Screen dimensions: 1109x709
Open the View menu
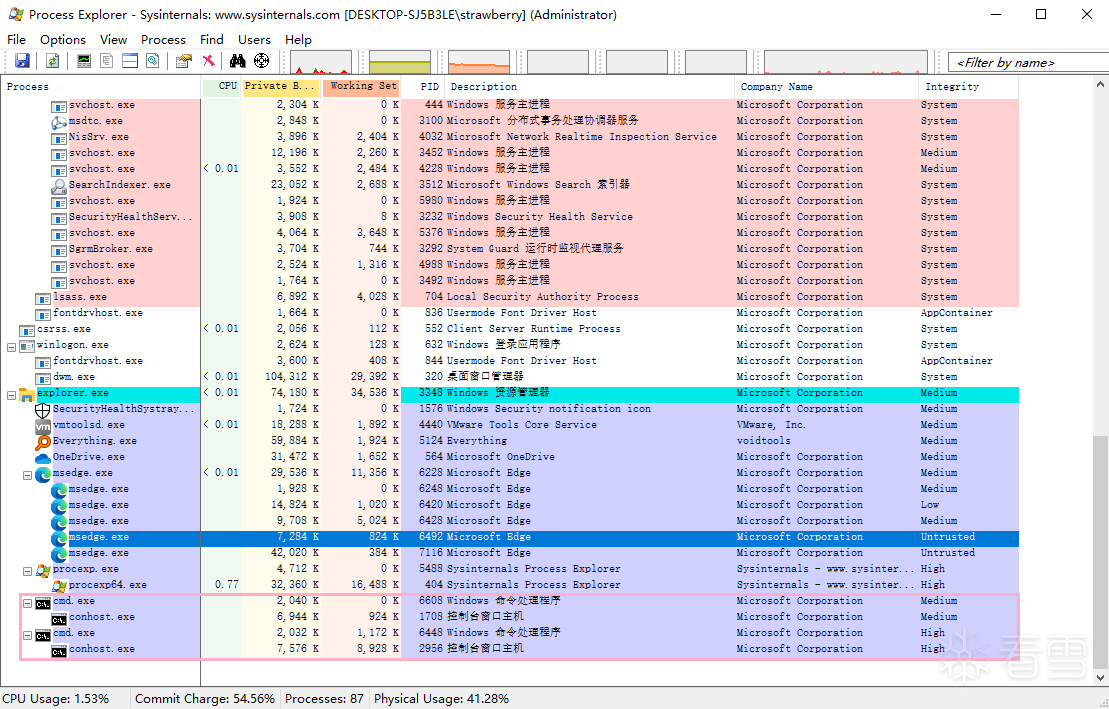(x=113, y=40)
